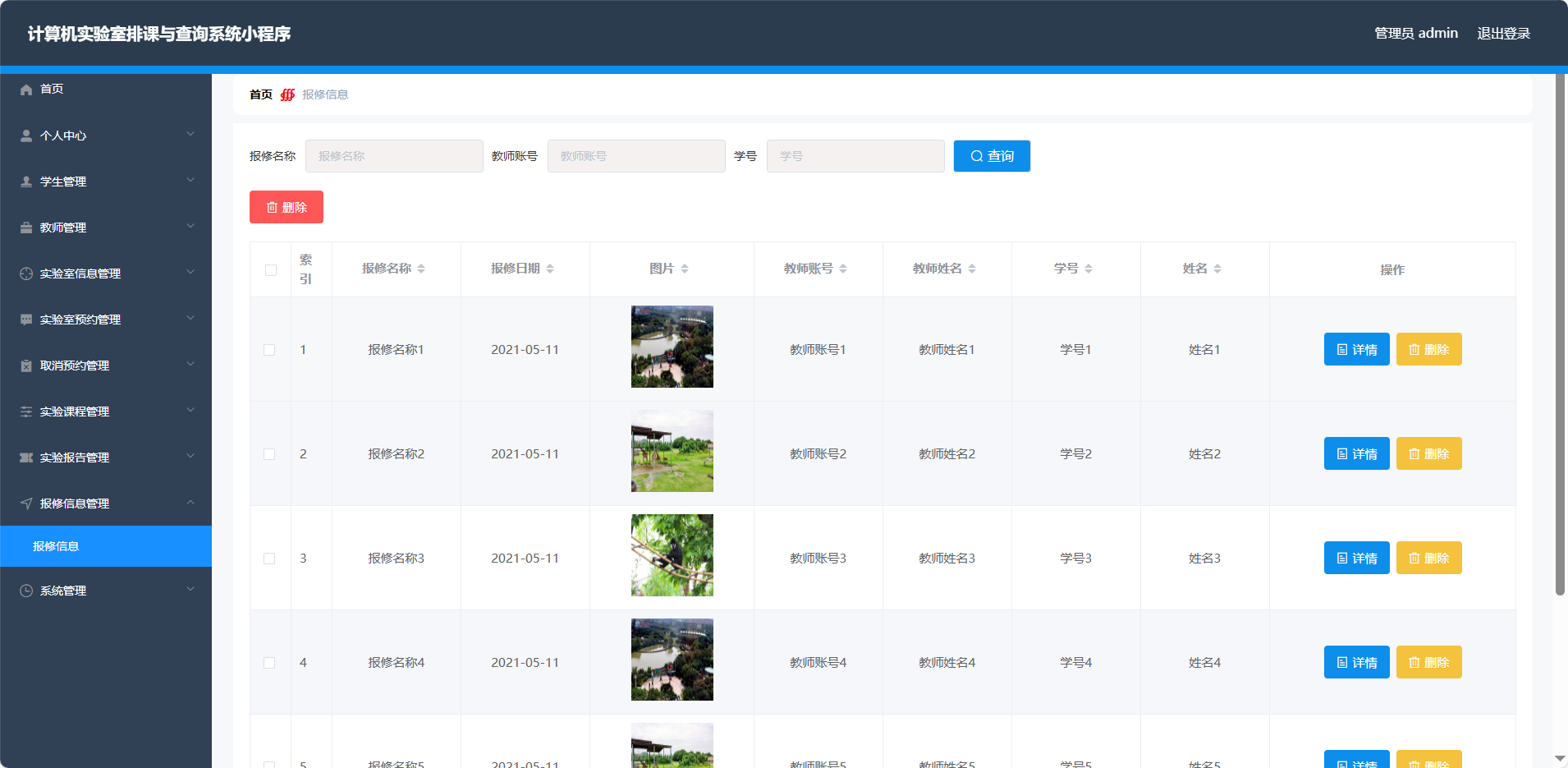Check the row for 报修名称4
The height and width of the screenshot is (768, 1568).
coord(269,663)
